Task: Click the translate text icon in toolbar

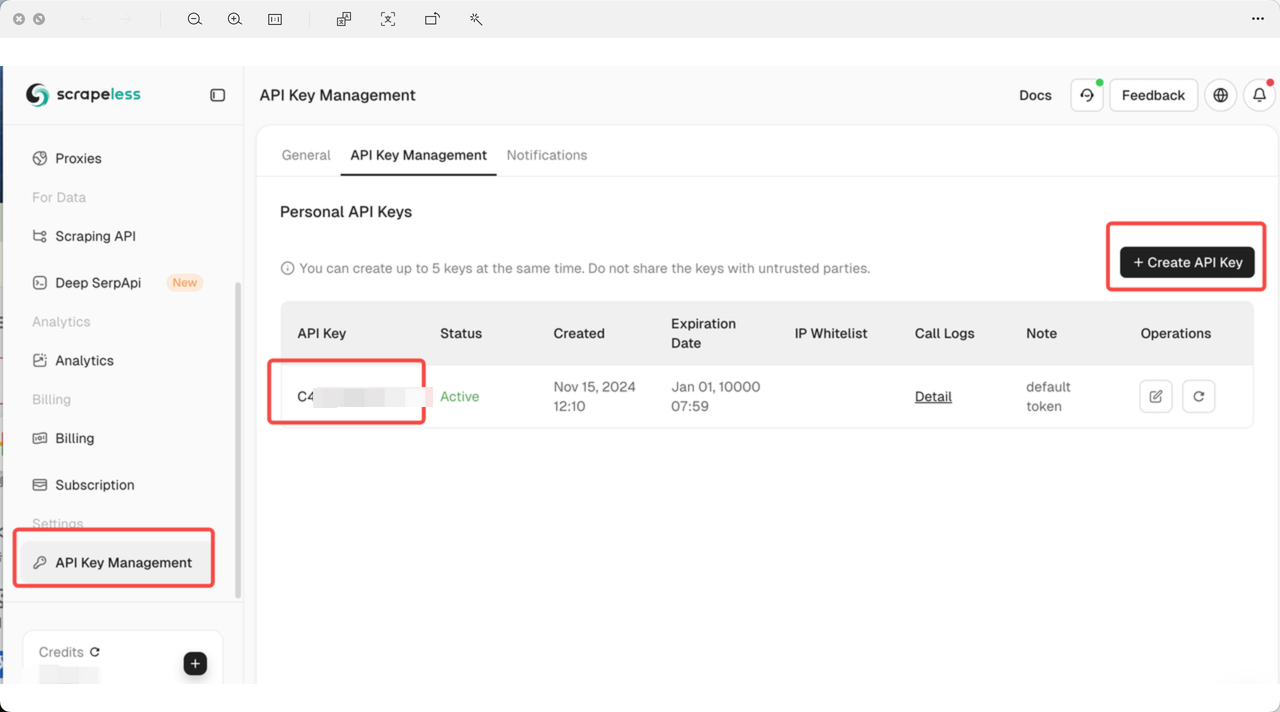Action: (344, 19)
